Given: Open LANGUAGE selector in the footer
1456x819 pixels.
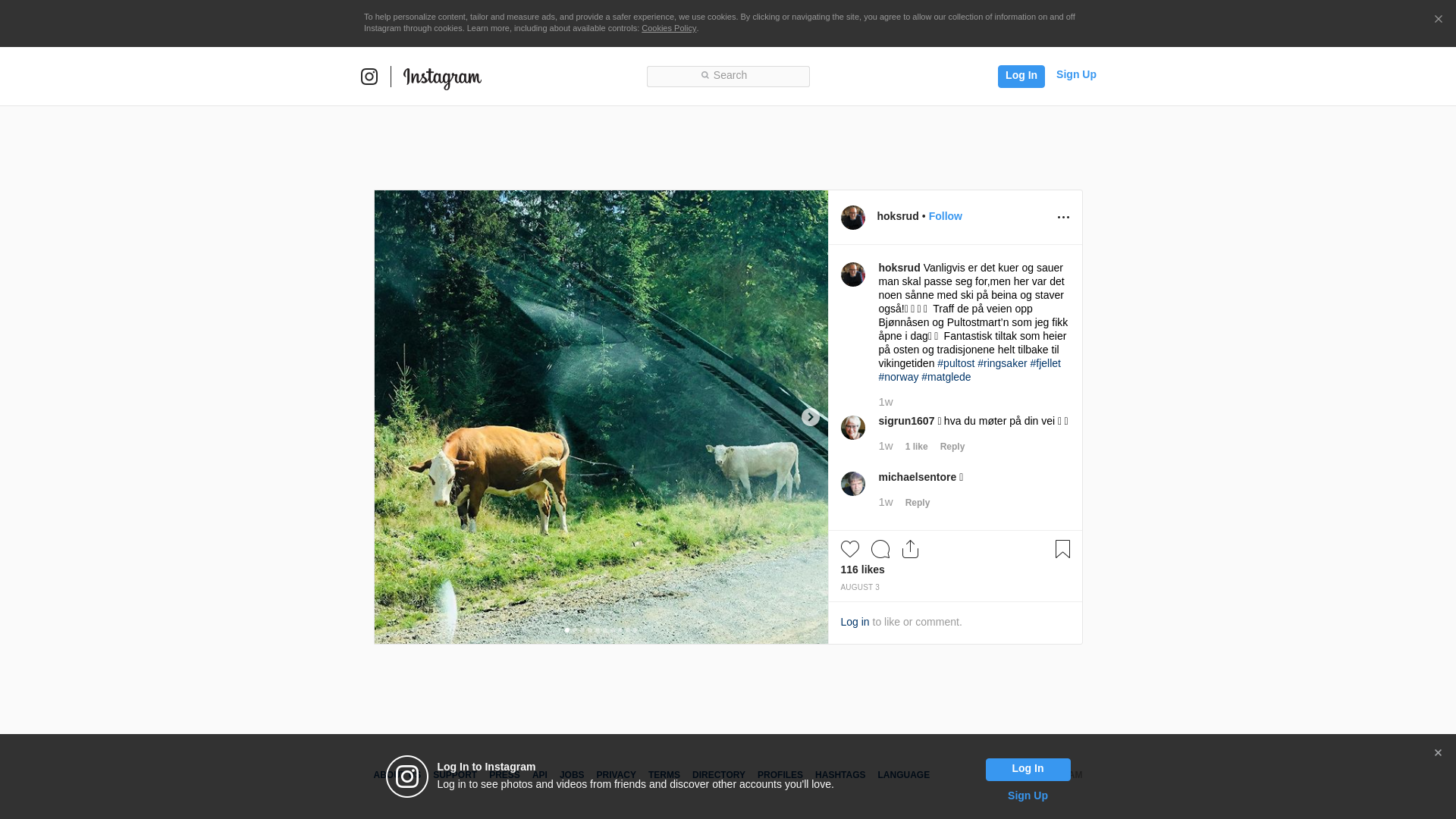Looking at the screenshot, I should pos(903,775).
